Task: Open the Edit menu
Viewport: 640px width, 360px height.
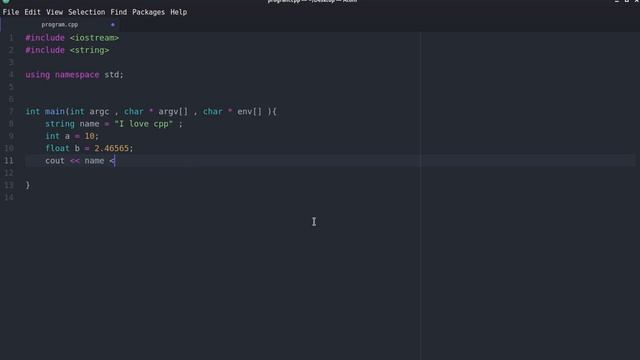Action: (32, 12)
